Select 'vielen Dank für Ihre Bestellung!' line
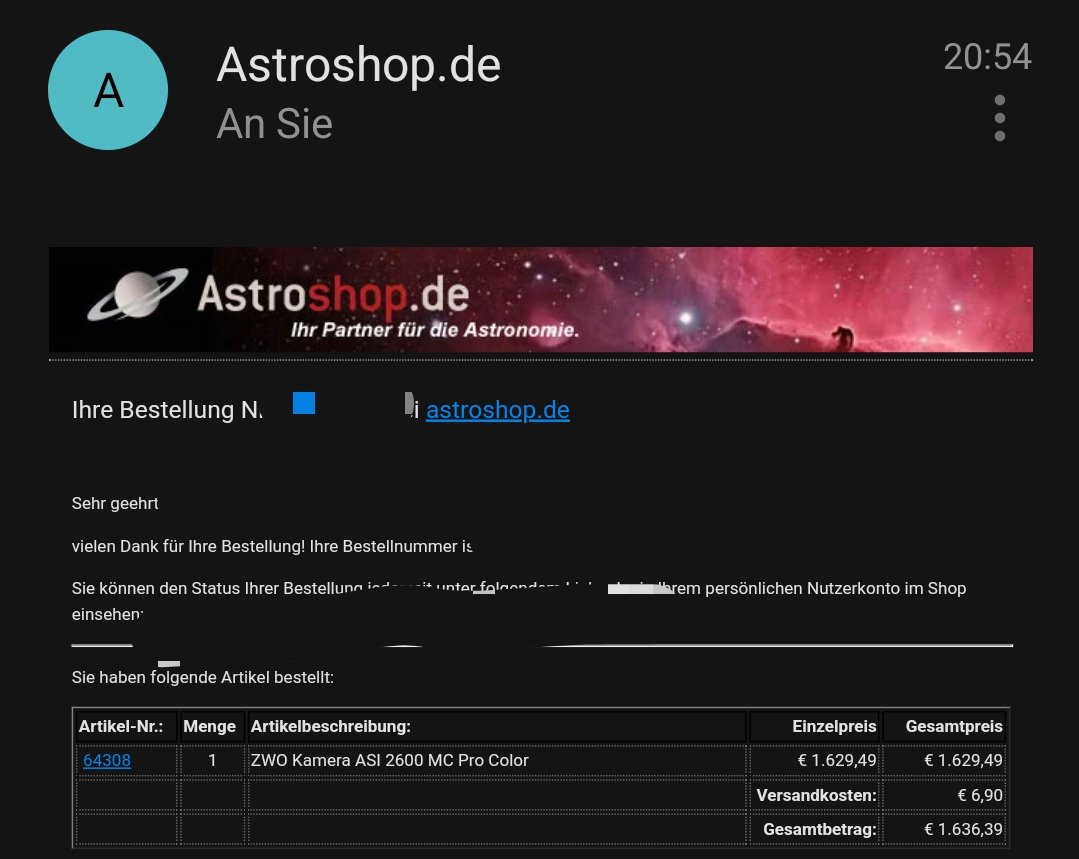The image size is (1079, 859). pos(188,546)
